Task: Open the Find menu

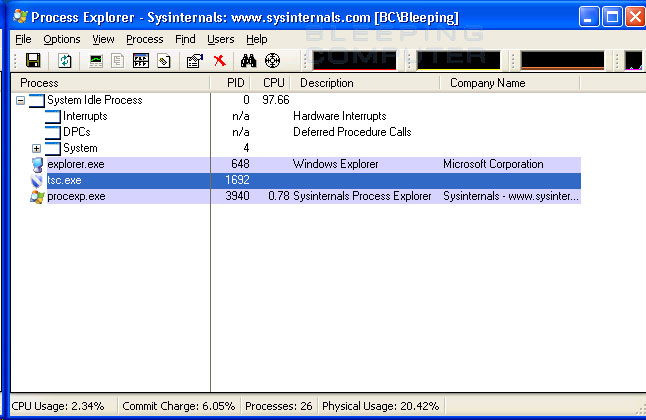Action: [185, 39]
